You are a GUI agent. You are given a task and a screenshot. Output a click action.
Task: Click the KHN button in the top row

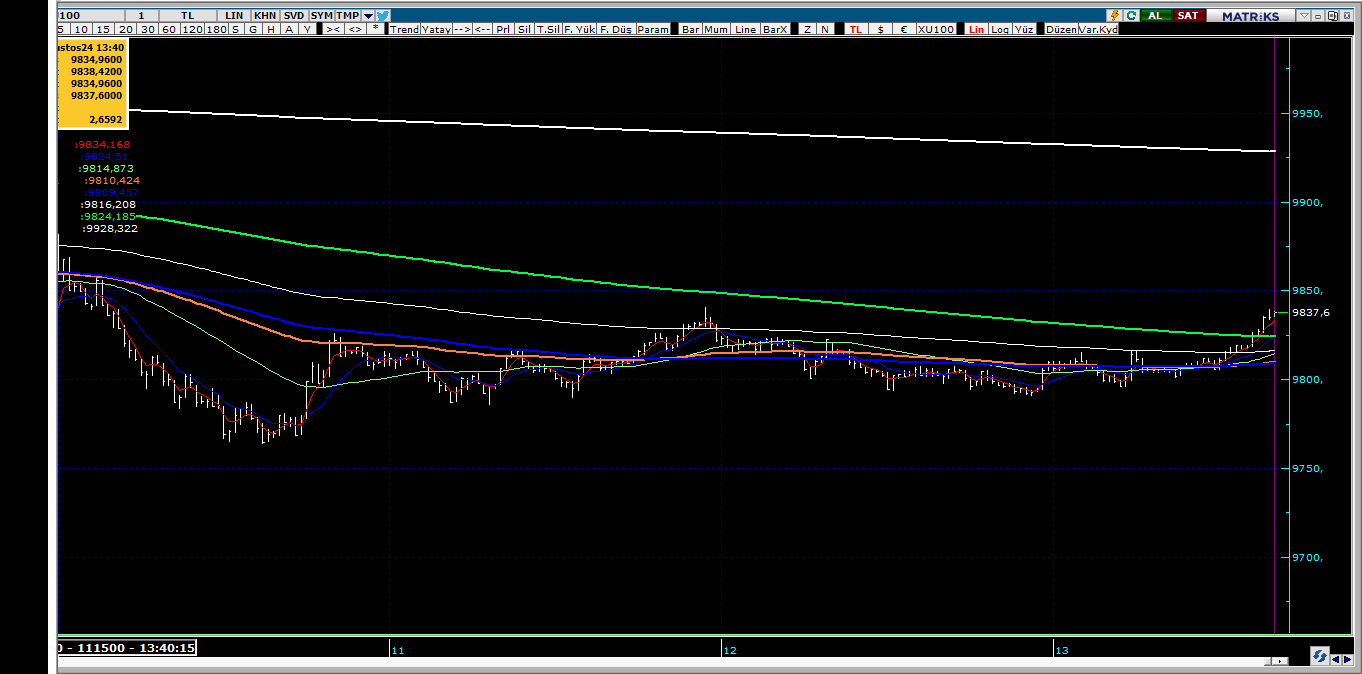click(267, 15)
